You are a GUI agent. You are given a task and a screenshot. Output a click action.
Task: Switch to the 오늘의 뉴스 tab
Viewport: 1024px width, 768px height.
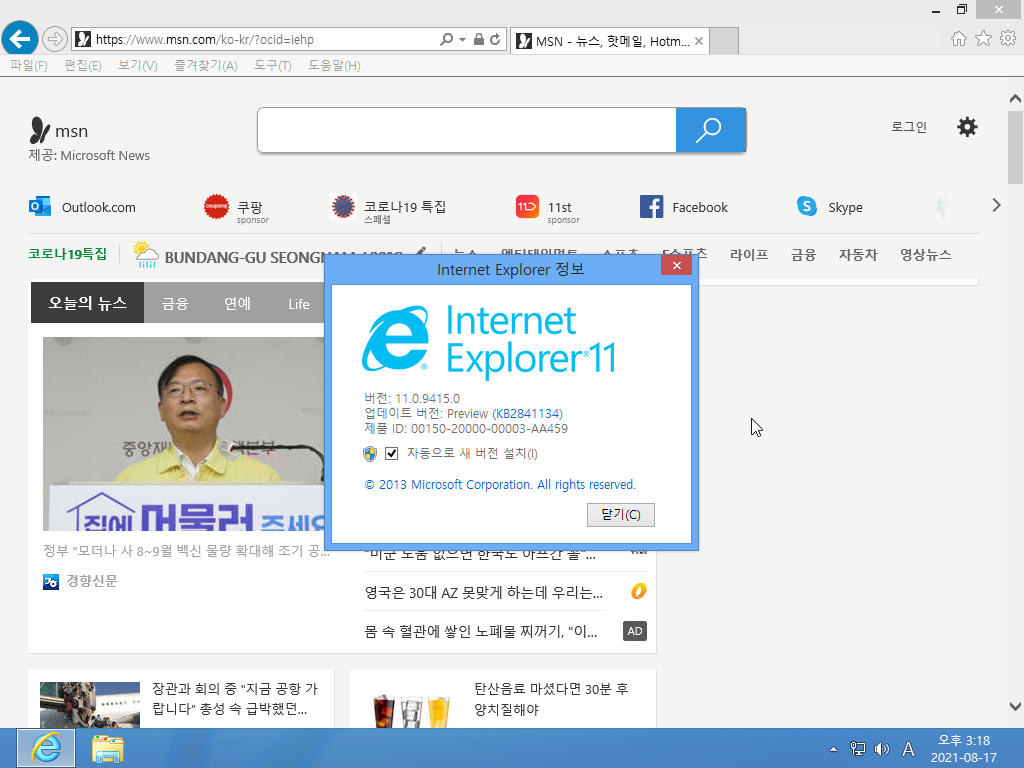tap(88, 302)
